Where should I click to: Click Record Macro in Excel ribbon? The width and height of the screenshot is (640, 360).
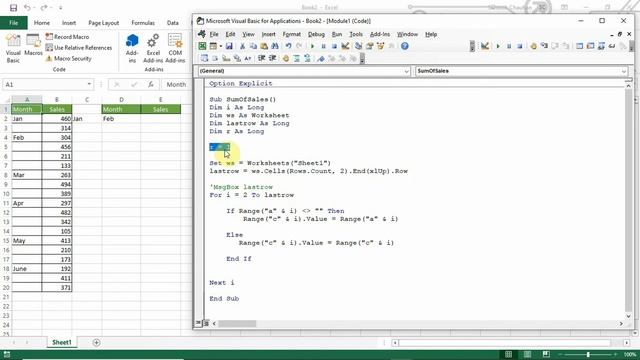(67, 37)
